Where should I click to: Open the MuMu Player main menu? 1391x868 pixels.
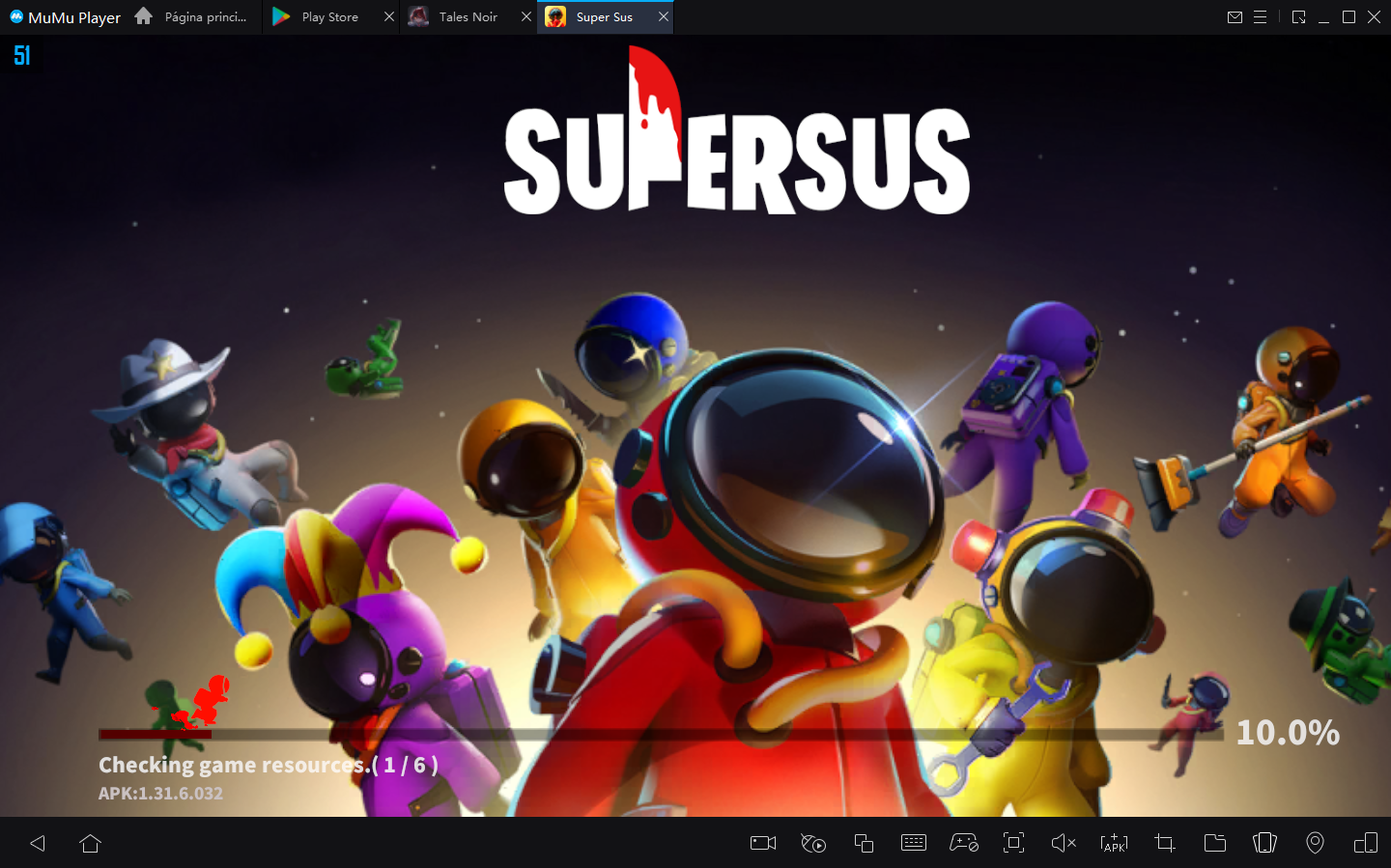pyautogui.click(x=1260, y=16)
